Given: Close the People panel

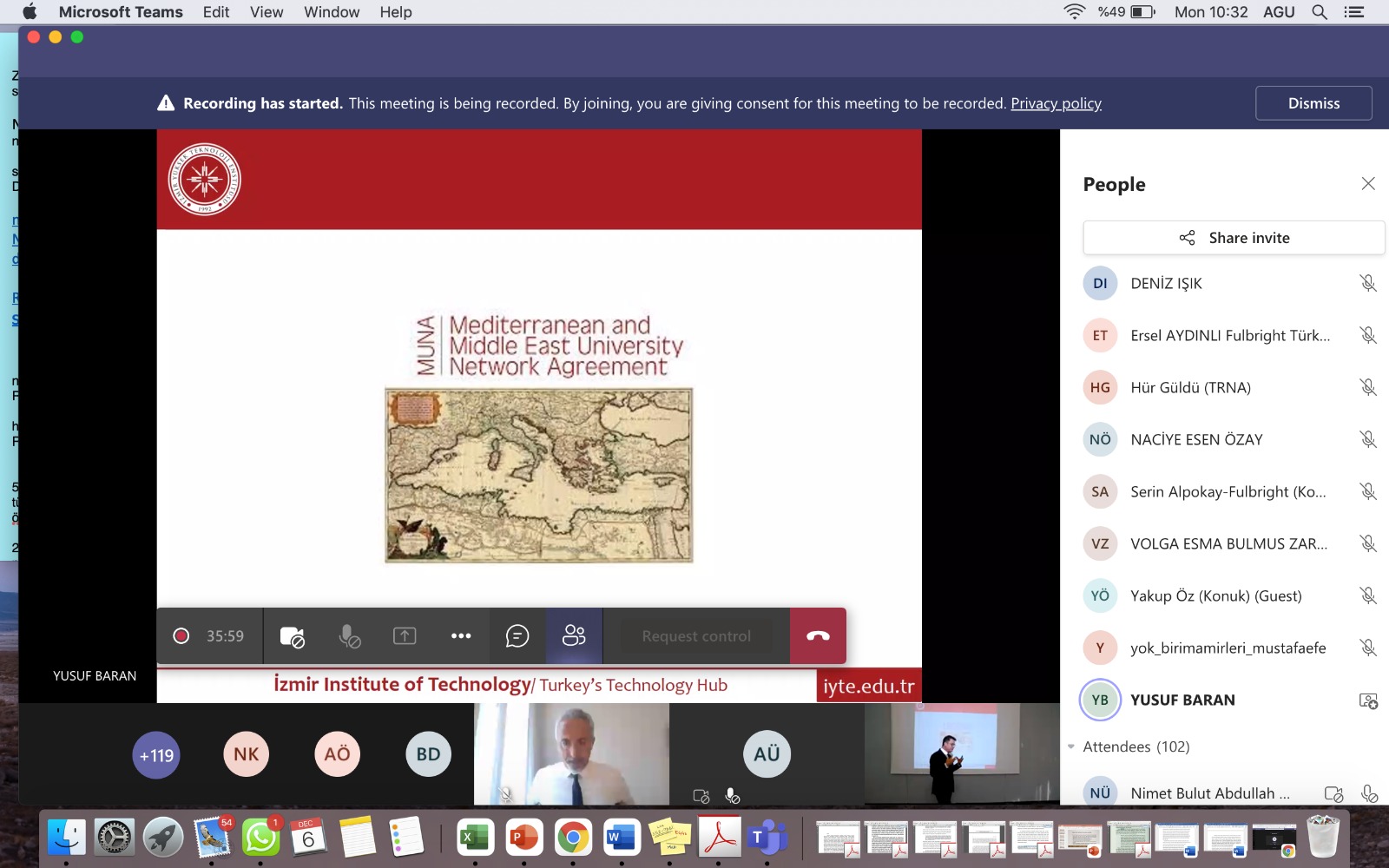Looking at the screenshot, I should pyautogui.click(x=1368, y=184).
